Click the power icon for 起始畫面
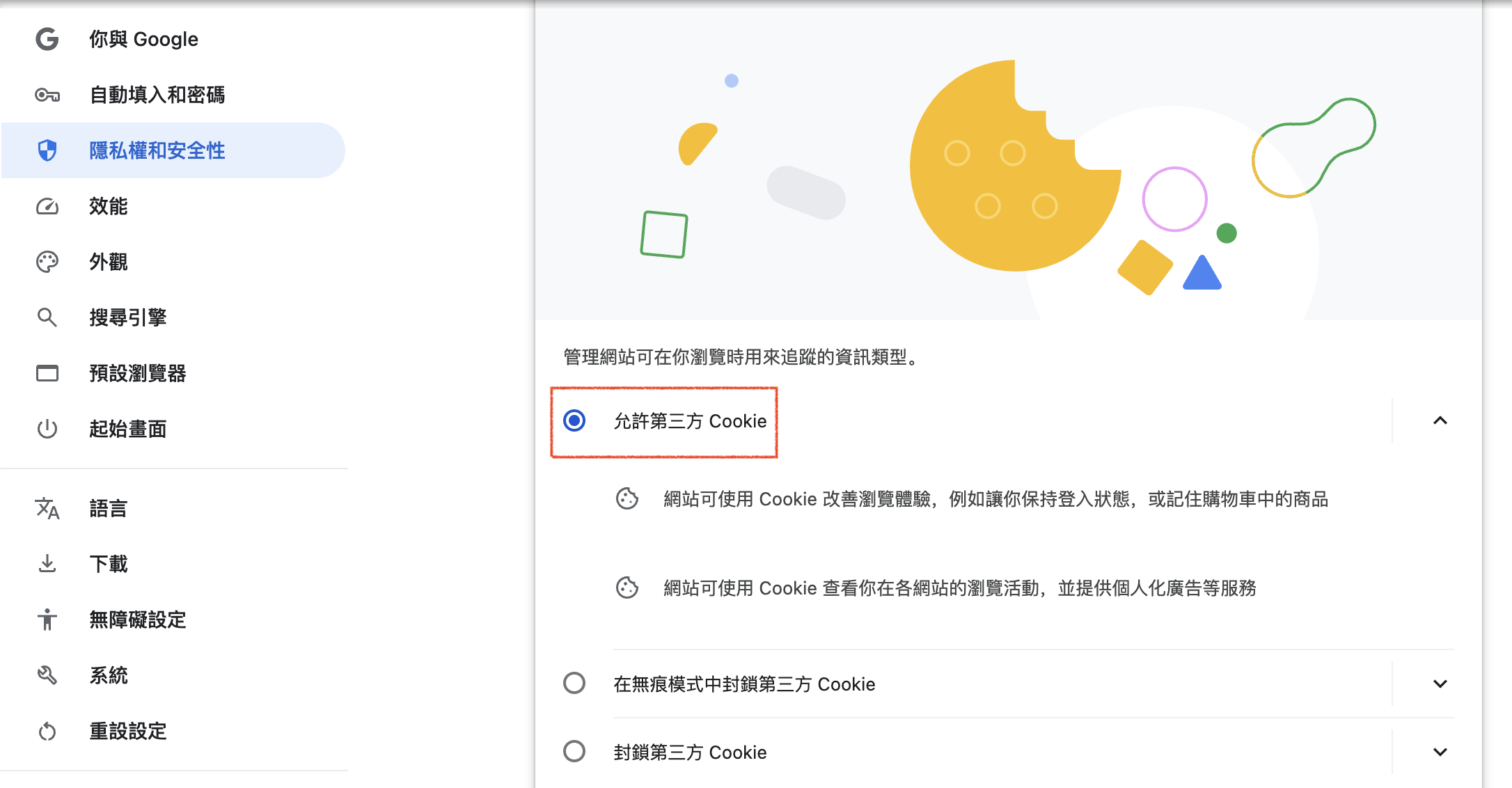 47,429
